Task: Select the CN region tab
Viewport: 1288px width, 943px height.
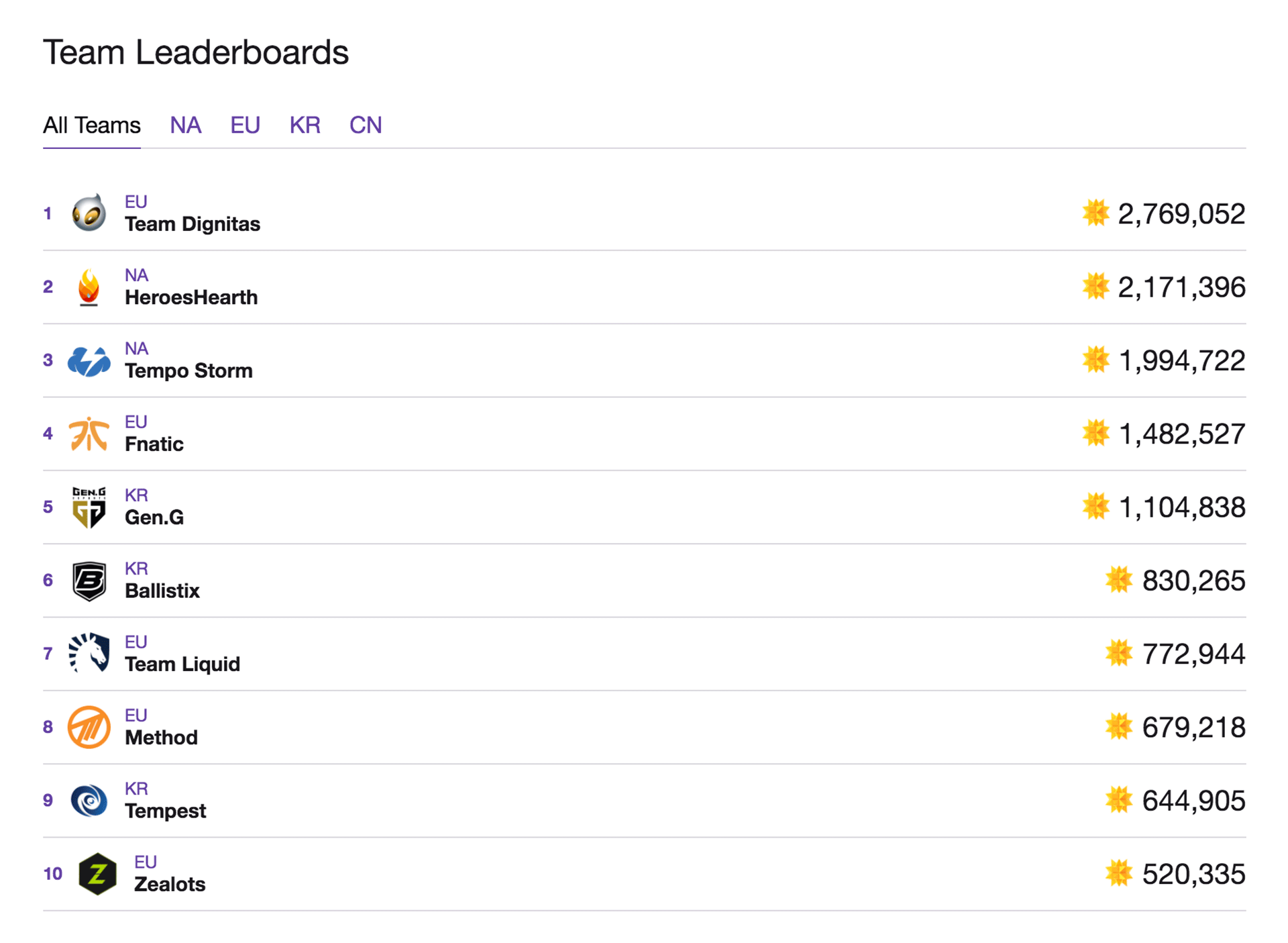Action: [366, 126]
